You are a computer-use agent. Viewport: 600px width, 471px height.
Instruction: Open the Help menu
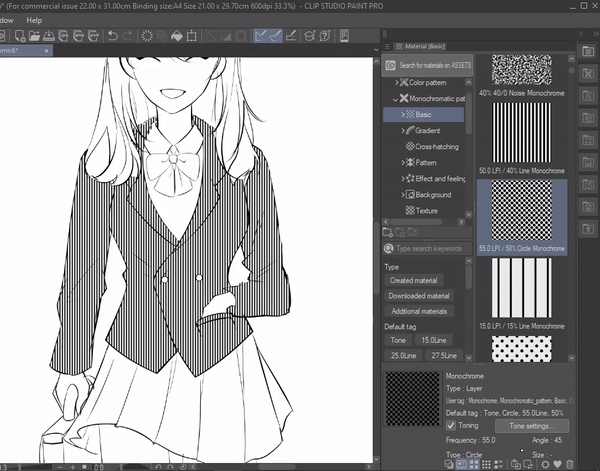click(34, 20)
